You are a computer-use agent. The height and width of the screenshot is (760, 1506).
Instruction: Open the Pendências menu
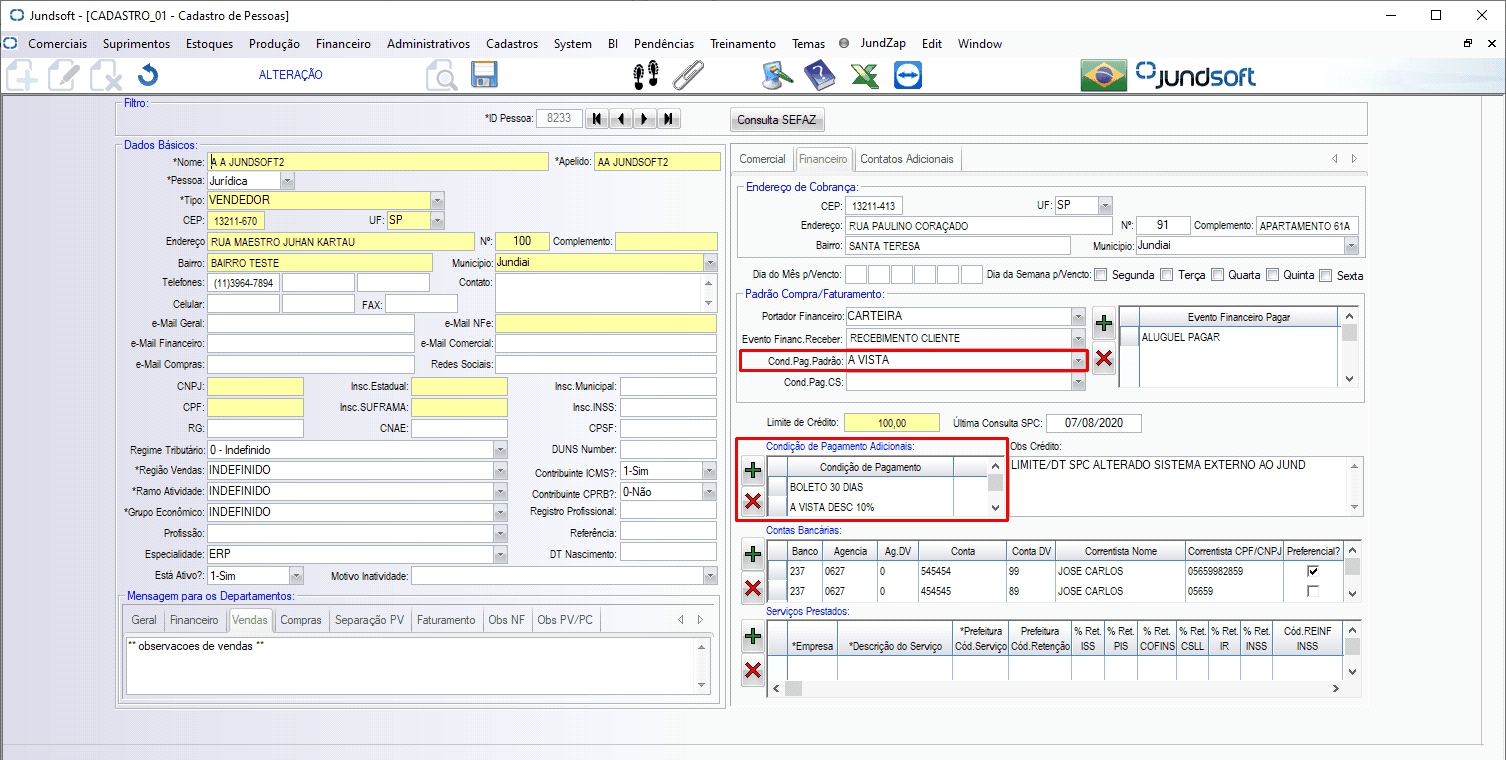pos(664,44)
